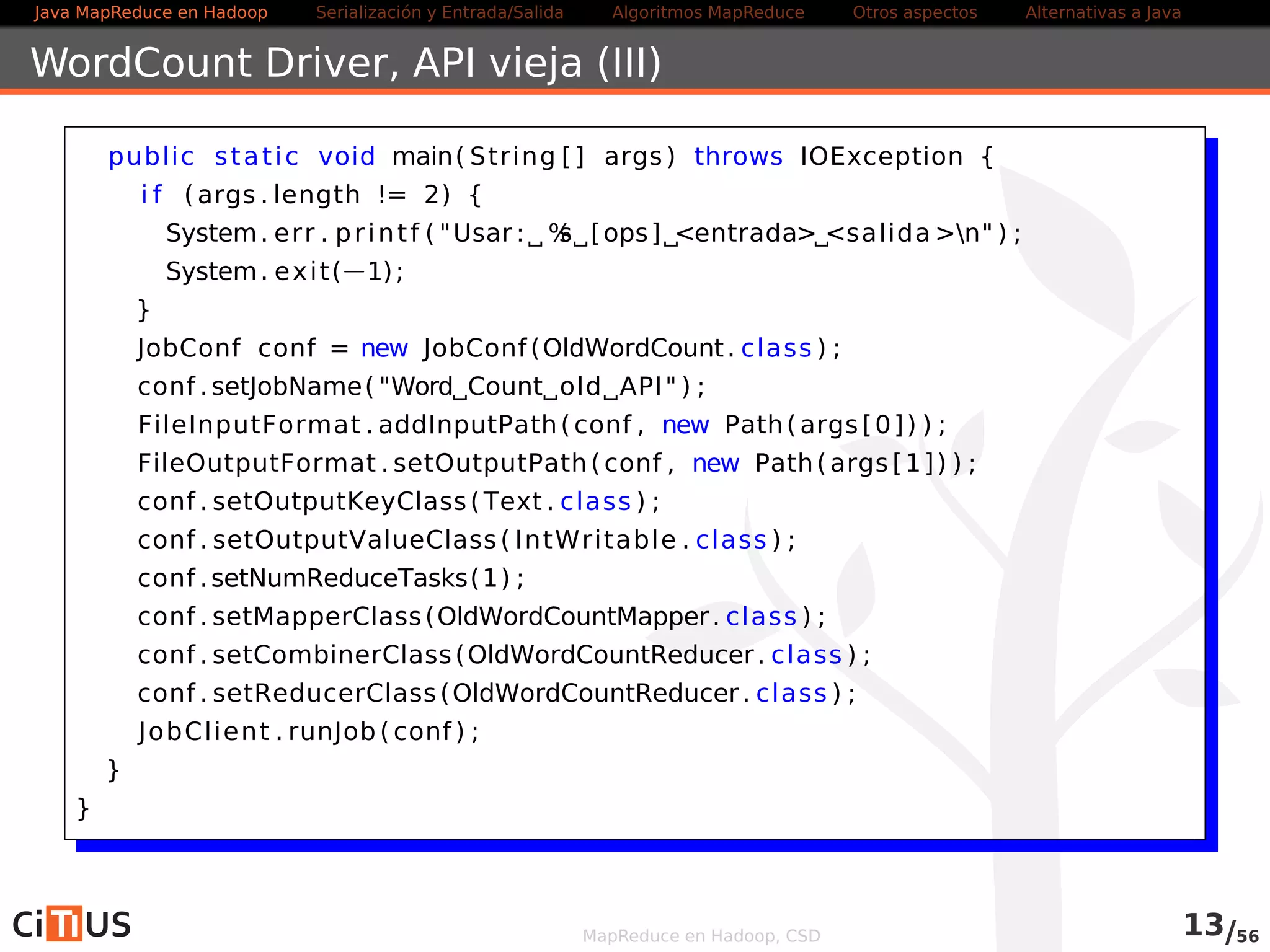
Task: Go to 'Serialización y Entrada/Salida' section
Action: (x=440, y=12)
